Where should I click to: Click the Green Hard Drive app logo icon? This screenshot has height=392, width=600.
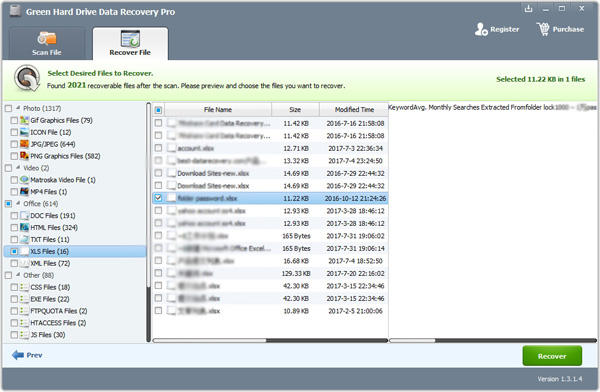click(15, 10)
